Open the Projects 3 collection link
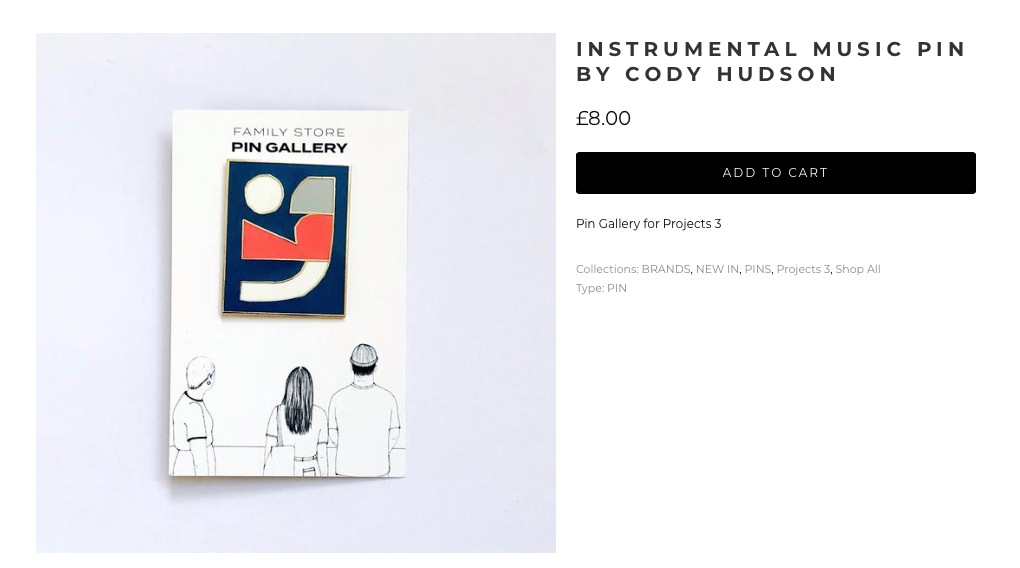 [803, 269]
